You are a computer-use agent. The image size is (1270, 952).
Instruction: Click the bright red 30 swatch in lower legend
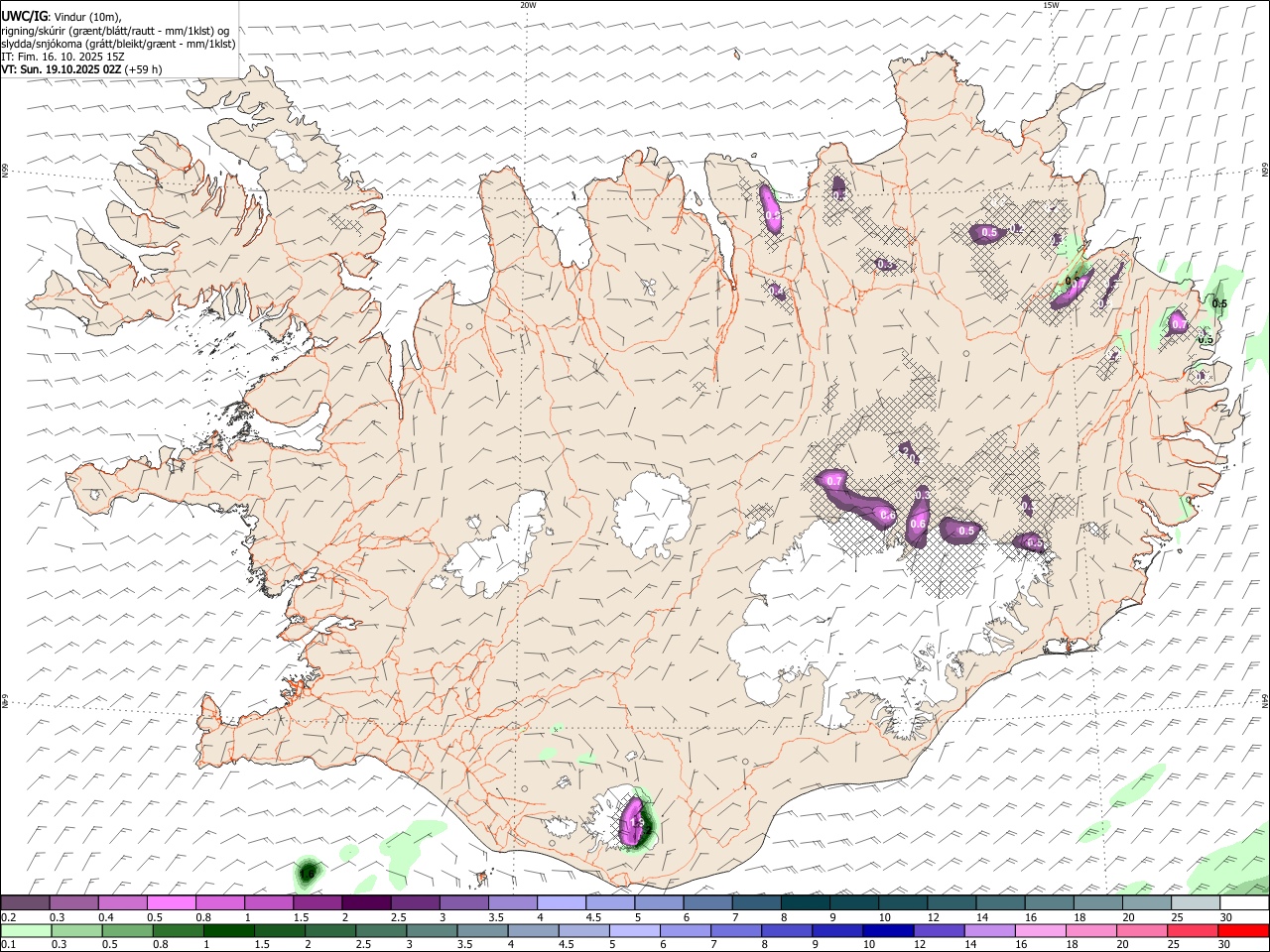(x=1243, y=930)
